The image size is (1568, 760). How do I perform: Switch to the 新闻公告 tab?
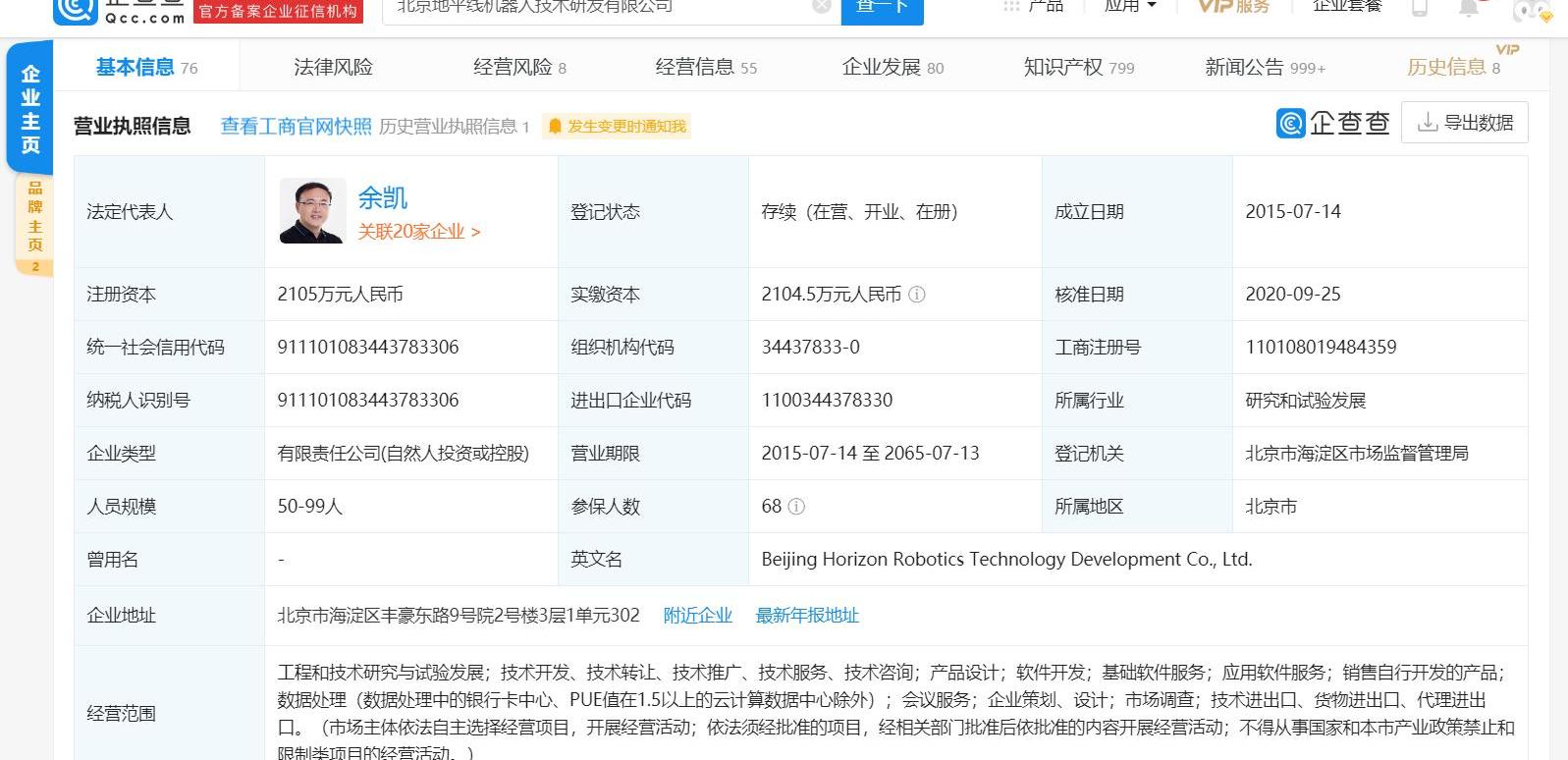tap(1265, 67)
